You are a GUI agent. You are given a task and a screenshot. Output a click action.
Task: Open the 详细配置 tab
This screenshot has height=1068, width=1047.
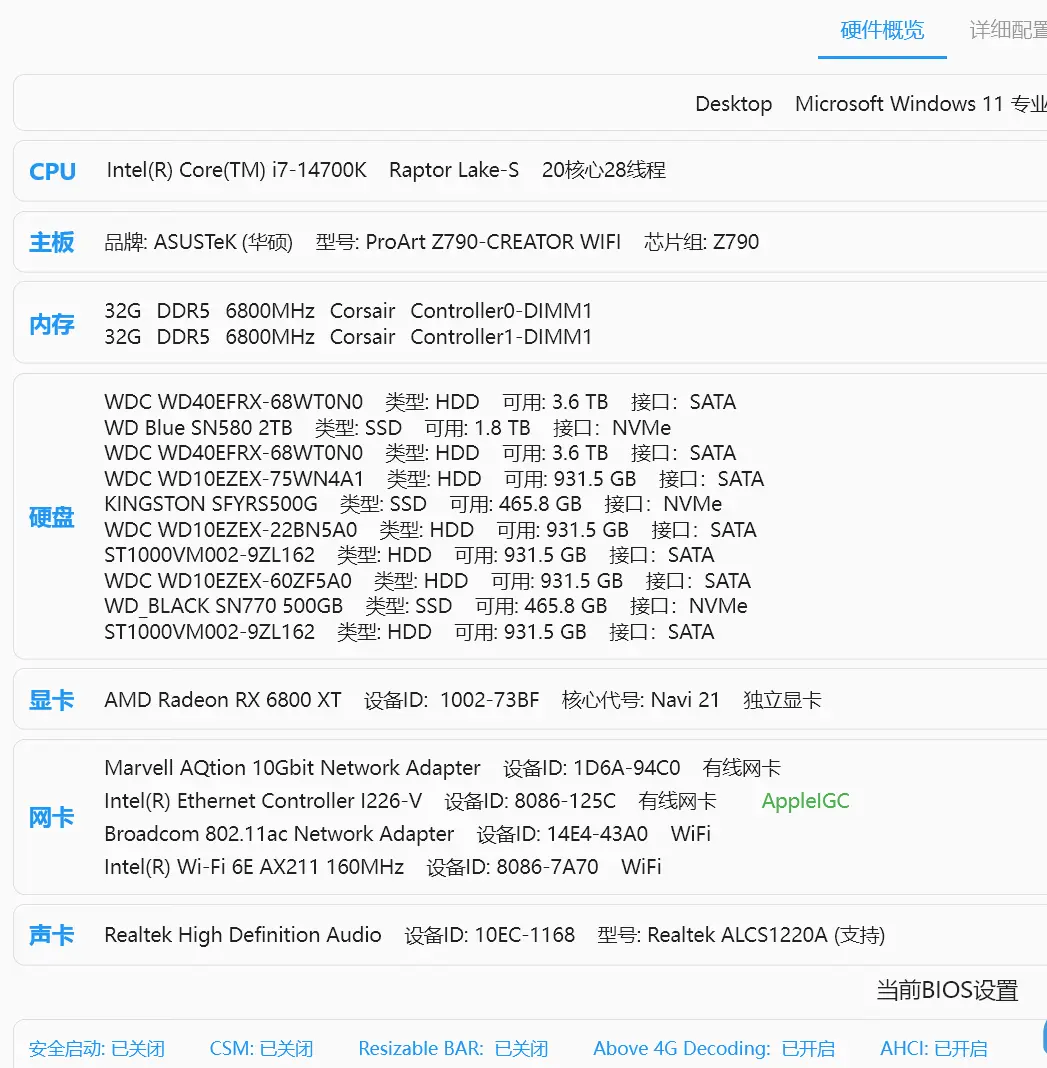point(1008,31)
